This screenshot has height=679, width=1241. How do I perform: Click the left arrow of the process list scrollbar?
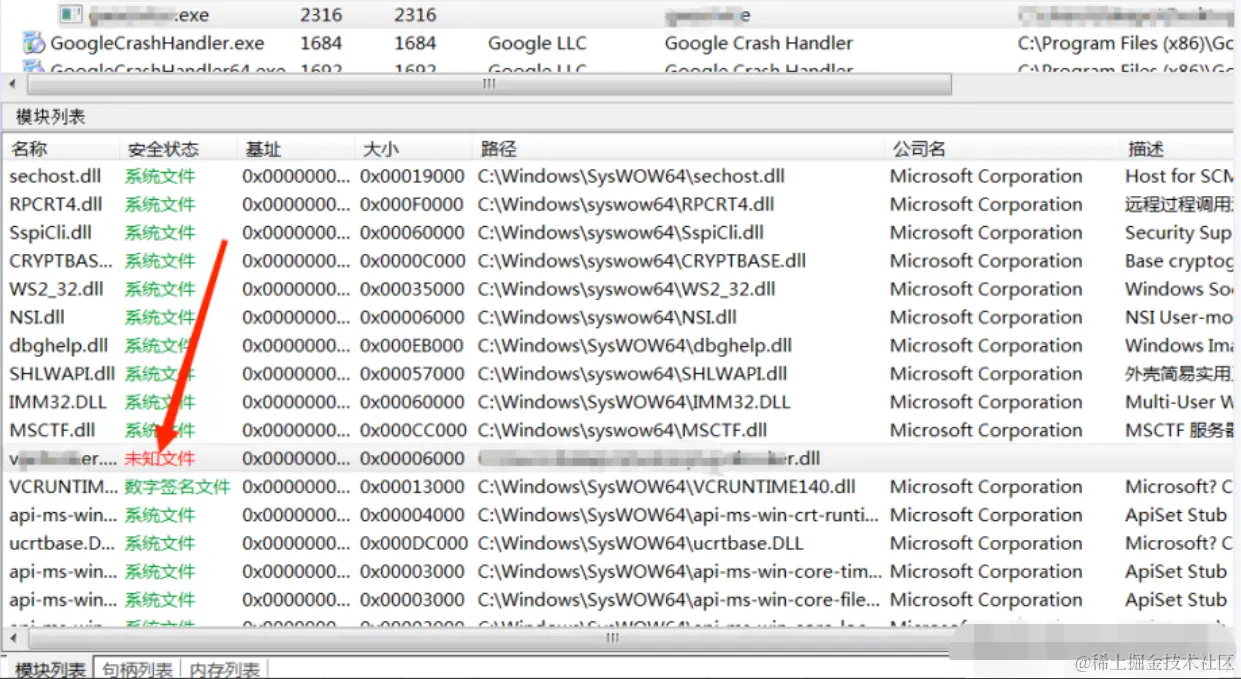tap(11, 85)
